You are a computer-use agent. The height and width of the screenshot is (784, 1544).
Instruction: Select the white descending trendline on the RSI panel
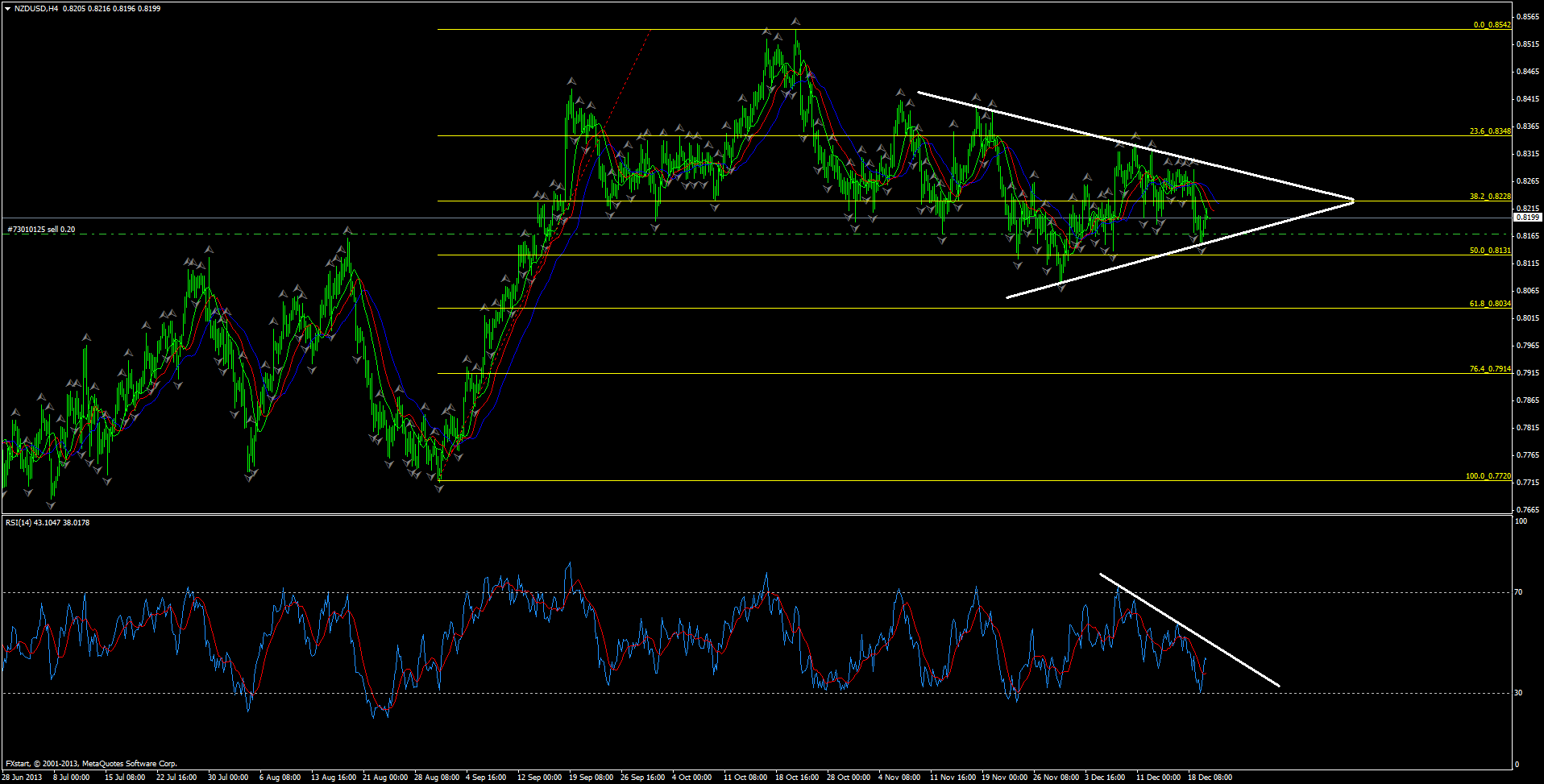(1189, 630)
